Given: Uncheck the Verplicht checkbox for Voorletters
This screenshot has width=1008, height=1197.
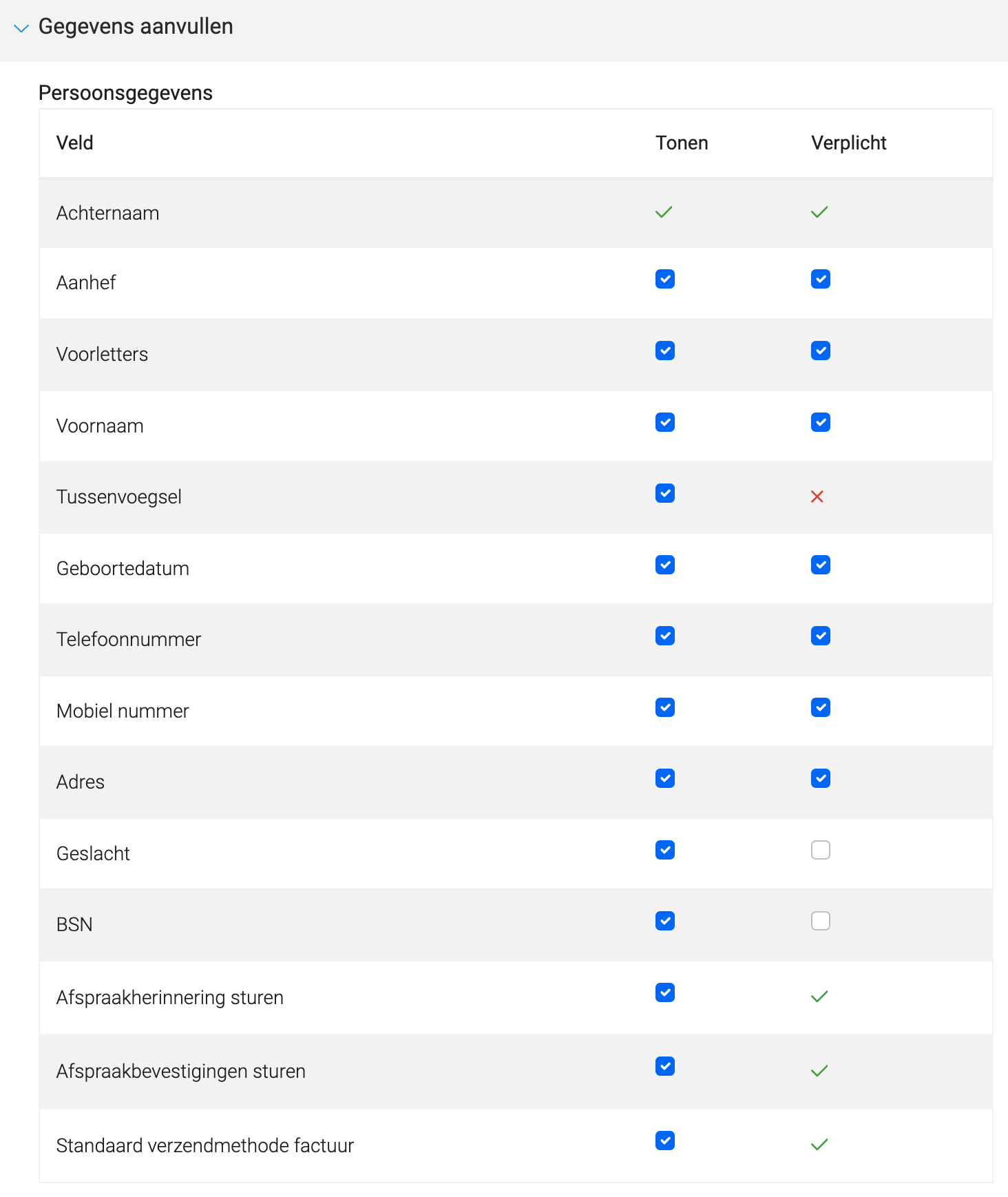Looking at the screenshot, I should pyautogui.click(x=821, y=351).
